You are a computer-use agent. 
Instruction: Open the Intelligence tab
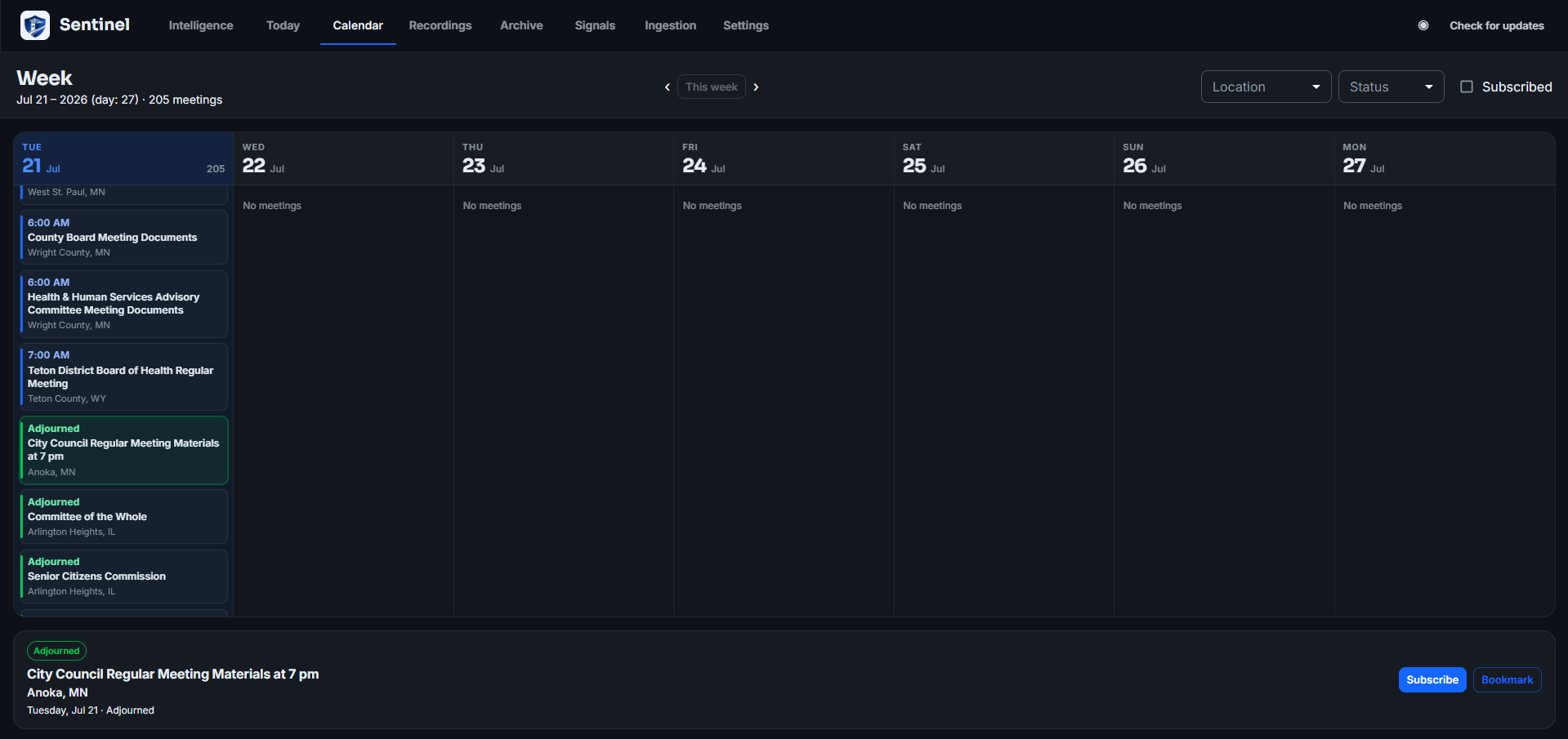201,25
